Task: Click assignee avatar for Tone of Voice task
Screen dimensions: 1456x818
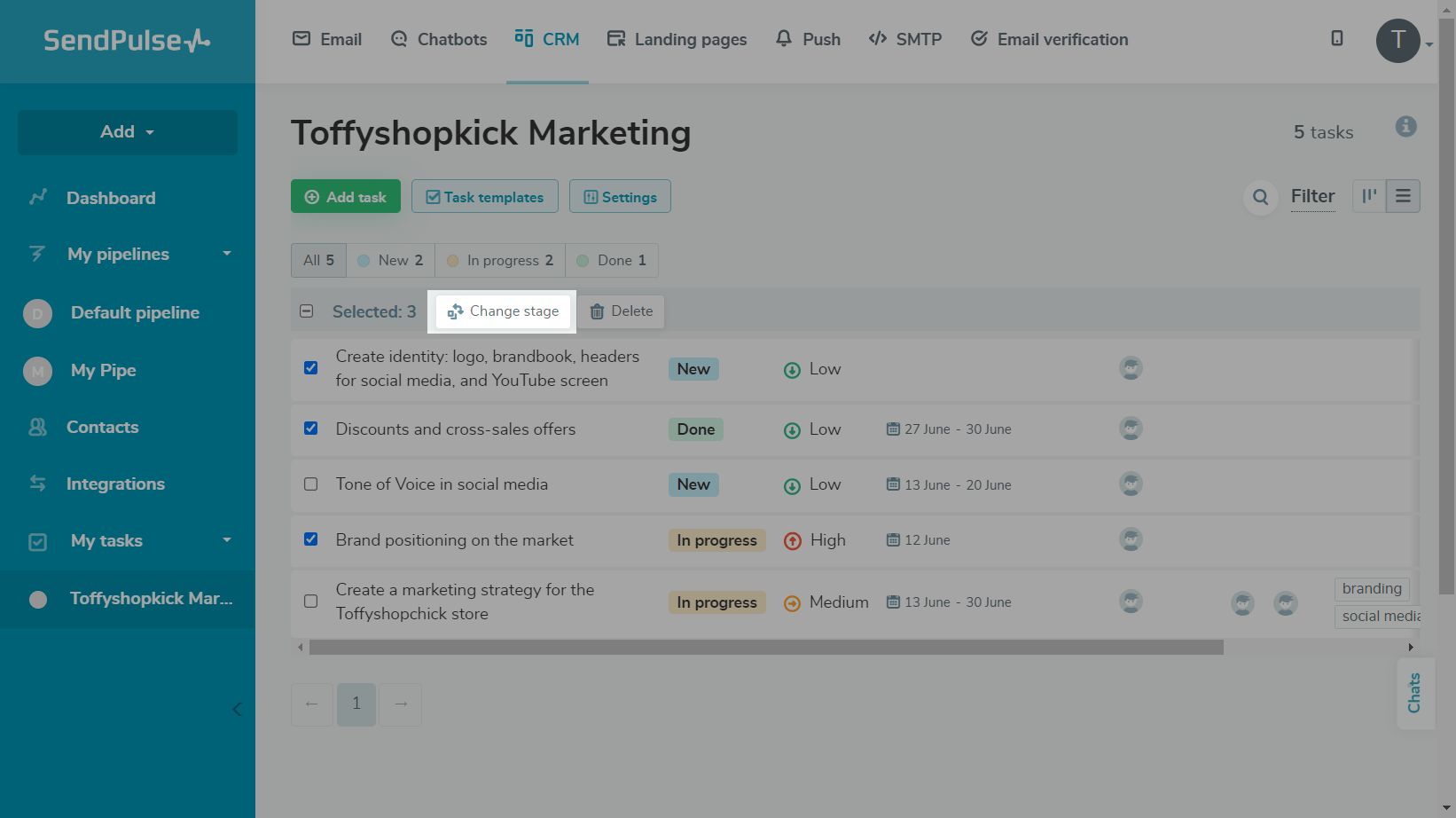Action: 1131,484
